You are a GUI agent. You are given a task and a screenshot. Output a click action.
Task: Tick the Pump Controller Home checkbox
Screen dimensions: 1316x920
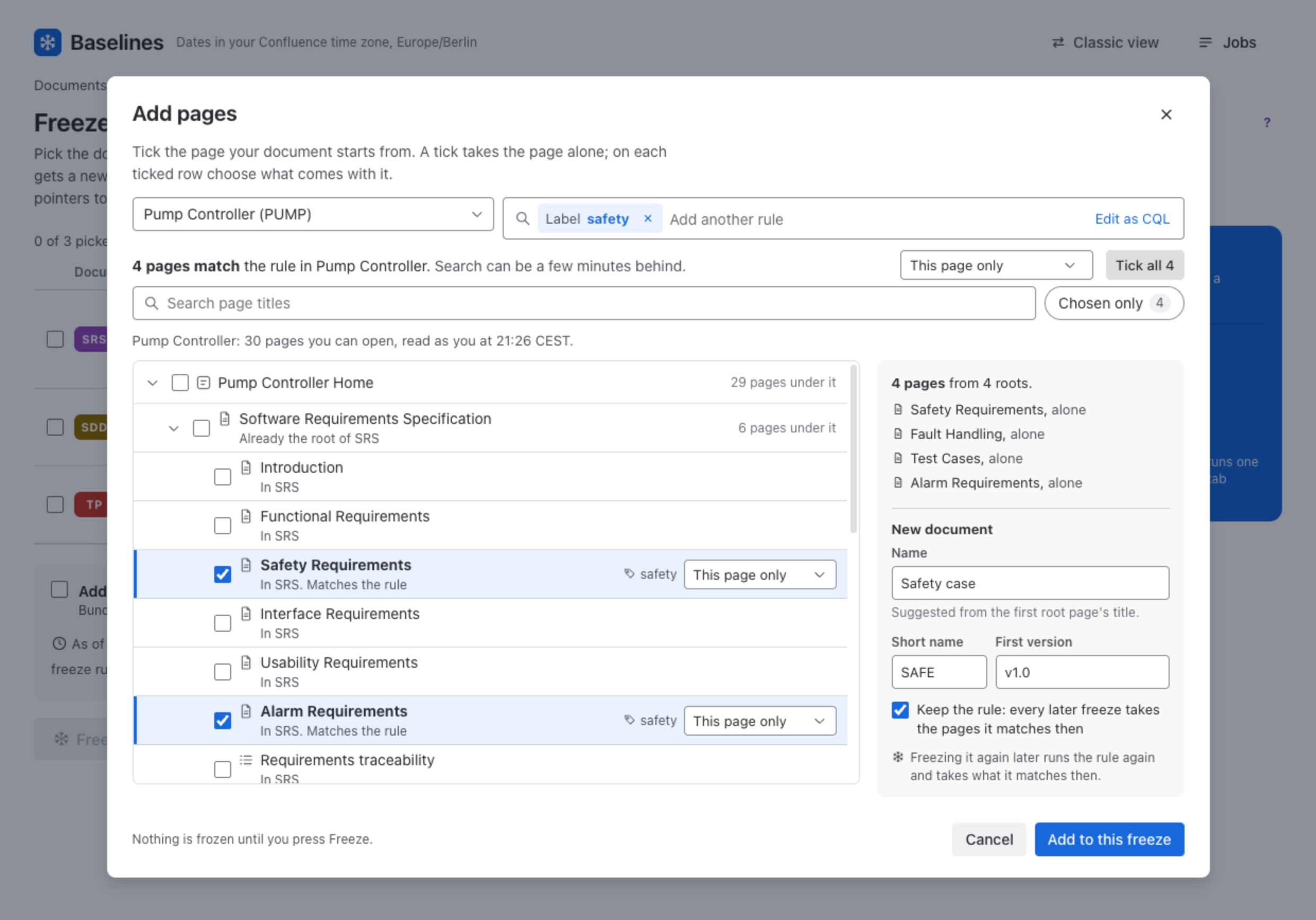click(x=180, y=383)
